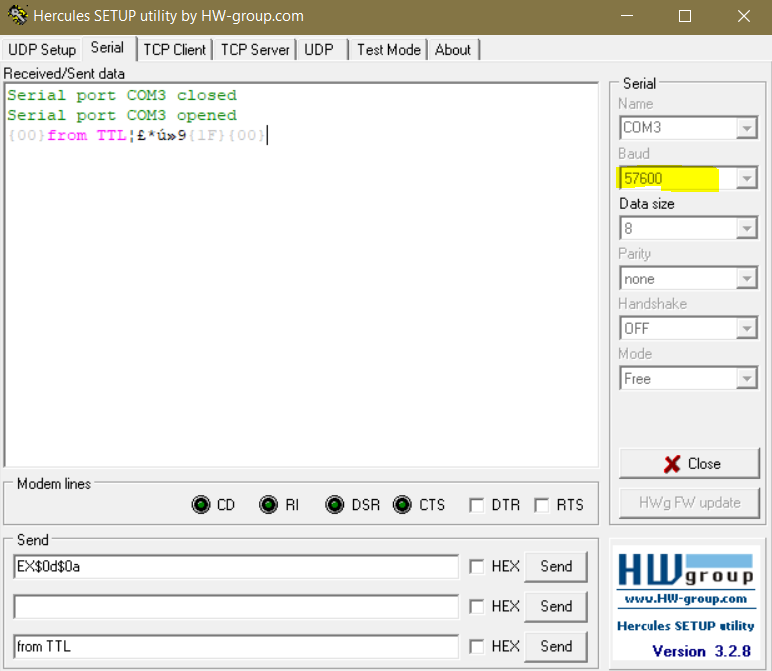Open the Data size dropdown
The height and width of the screenshot is (671, 772).
coord(746,228)
